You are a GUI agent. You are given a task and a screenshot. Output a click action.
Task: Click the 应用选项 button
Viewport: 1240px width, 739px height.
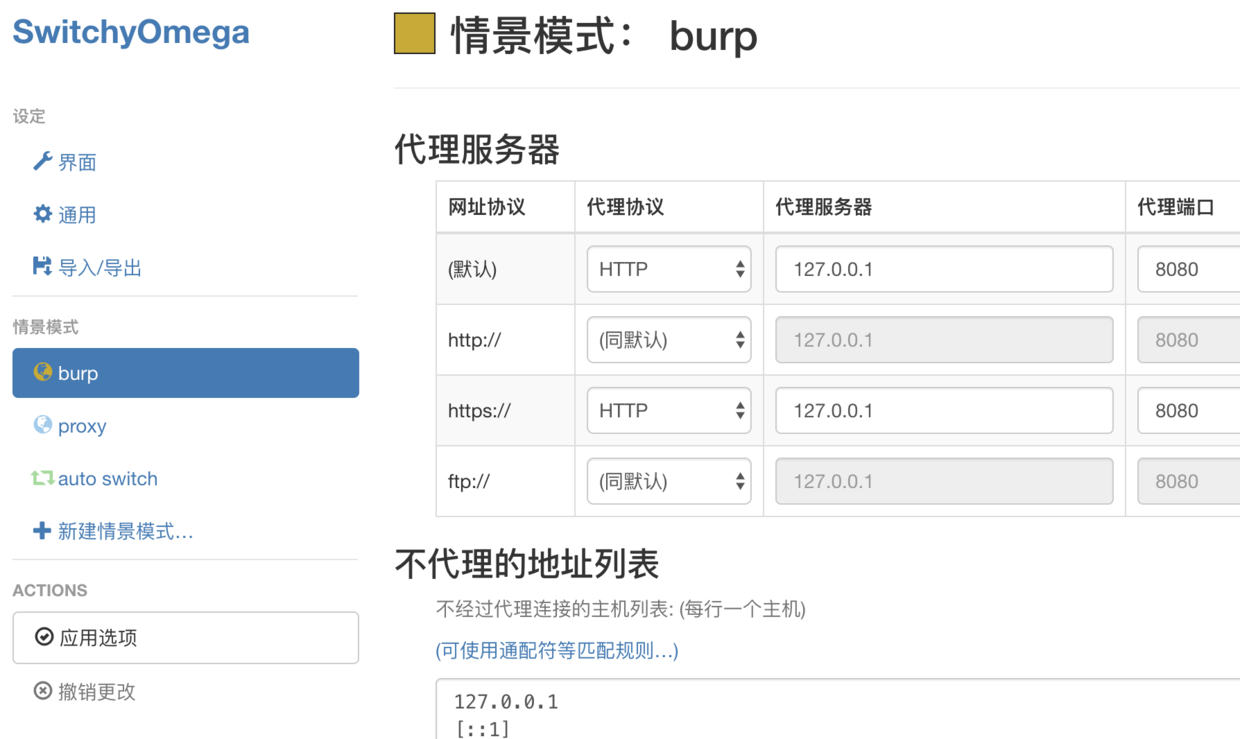(185, 638)
